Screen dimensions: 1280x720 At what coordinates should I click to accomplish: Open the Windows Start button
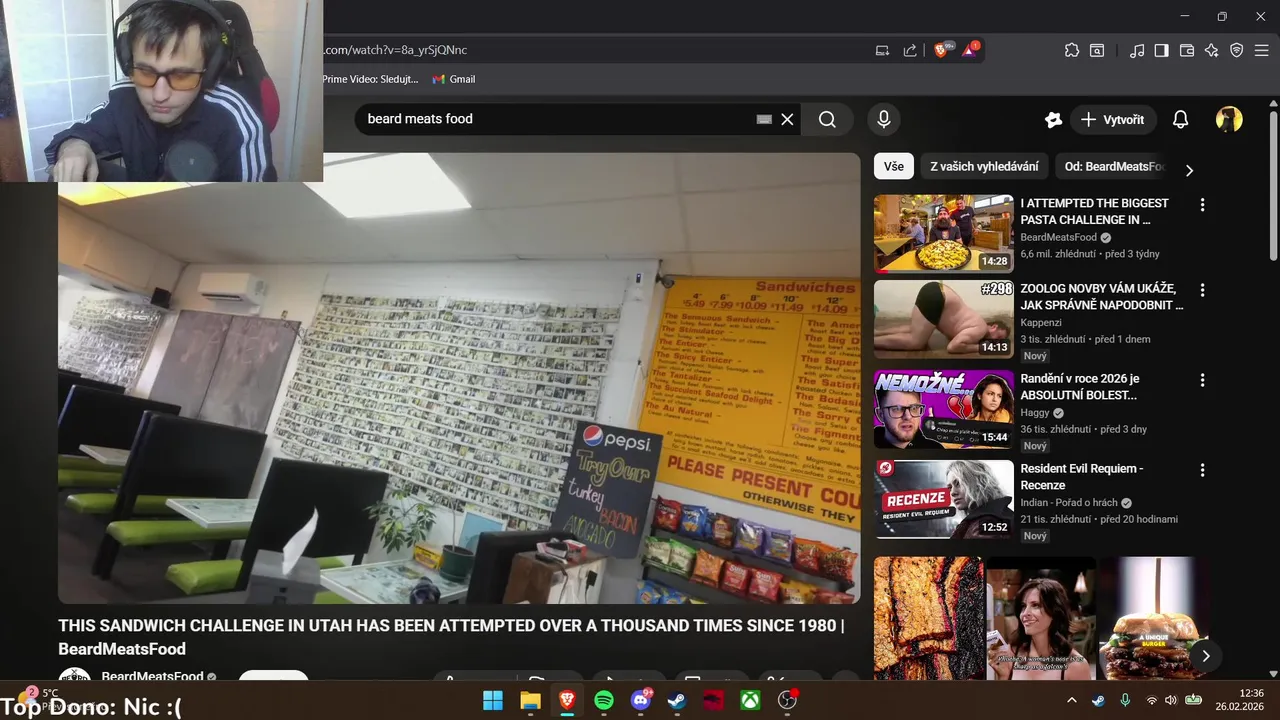coord(493,700)
